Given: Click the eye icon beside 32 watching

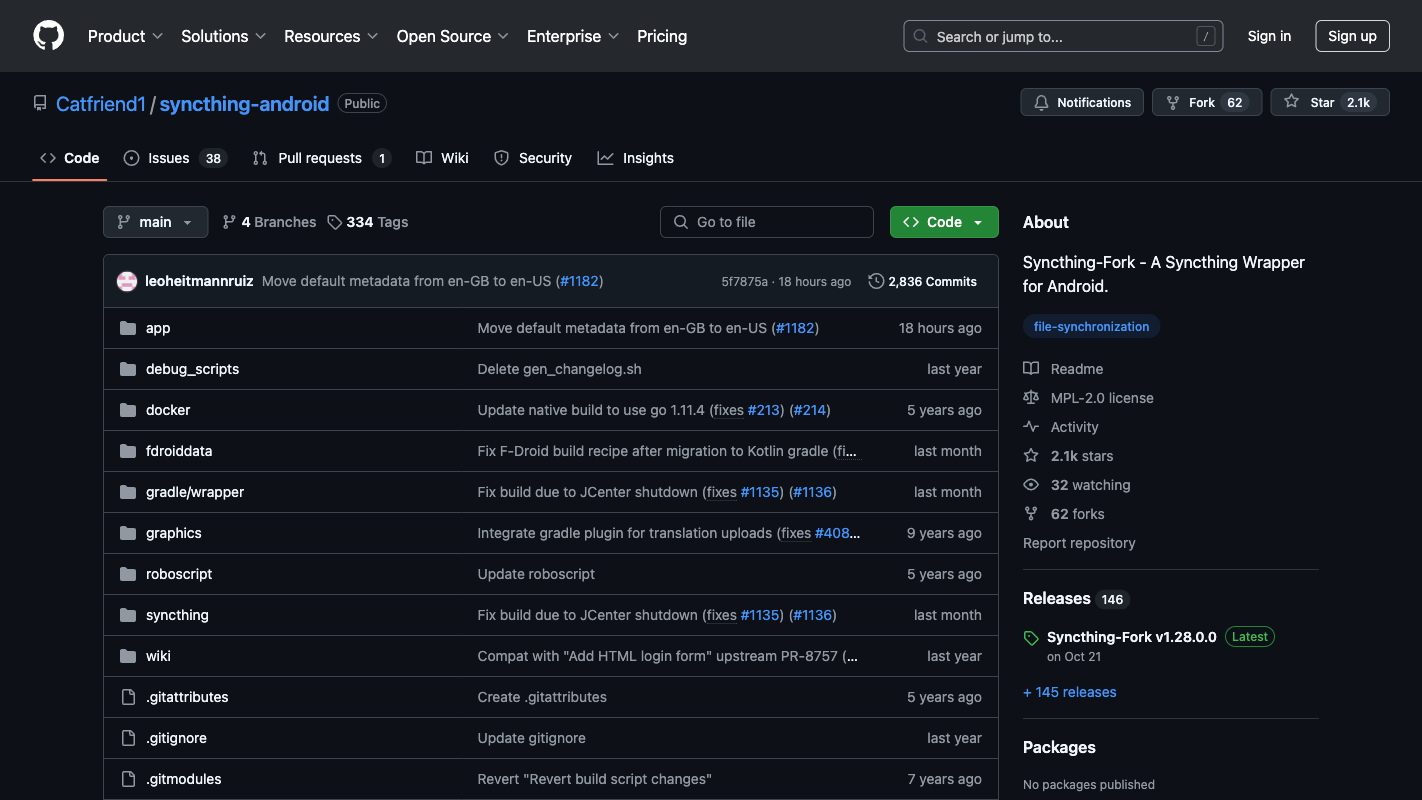Looking at the screenshot, I should click(1031, 485).
